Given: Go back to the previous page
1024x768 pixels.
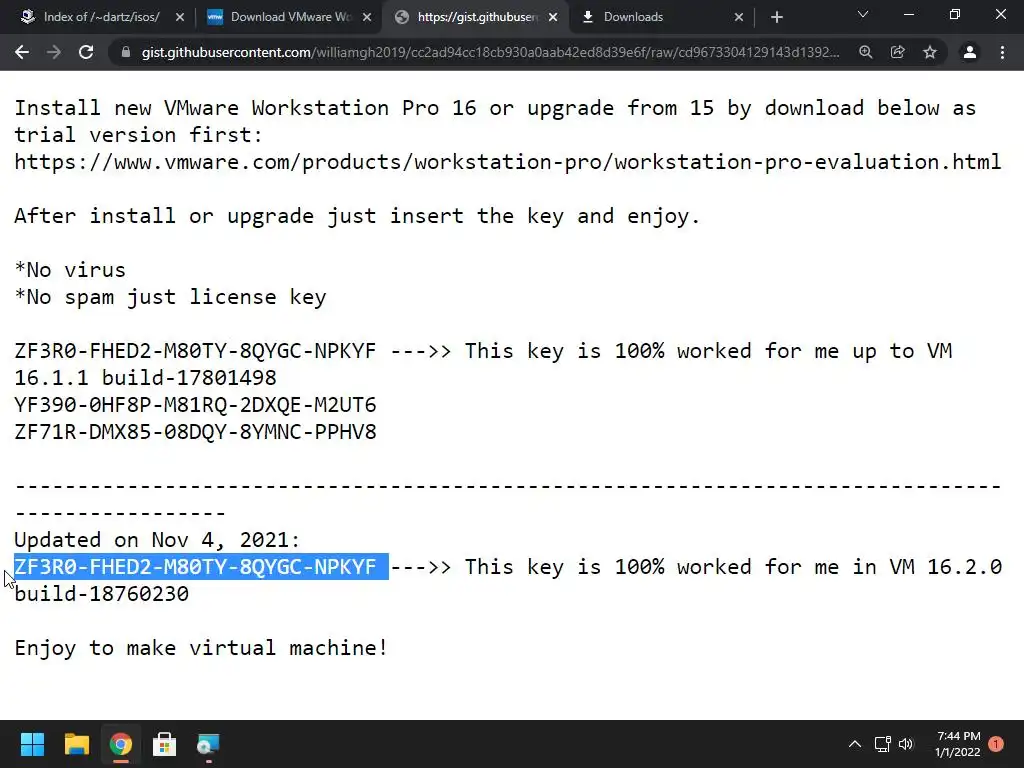Looking at the screenshot, I should (x=22, y=52).
